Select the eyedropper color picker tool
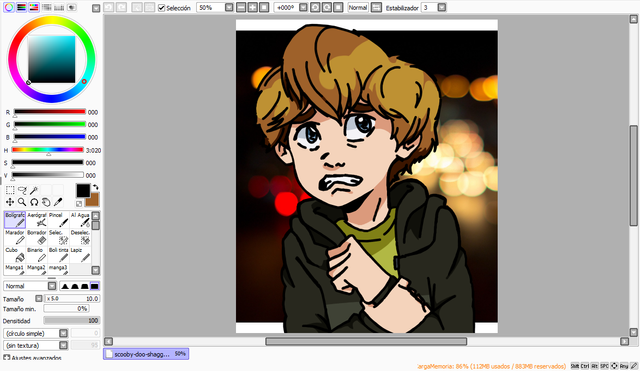This screenshot has width=640, height=371. tap(58, 202)
